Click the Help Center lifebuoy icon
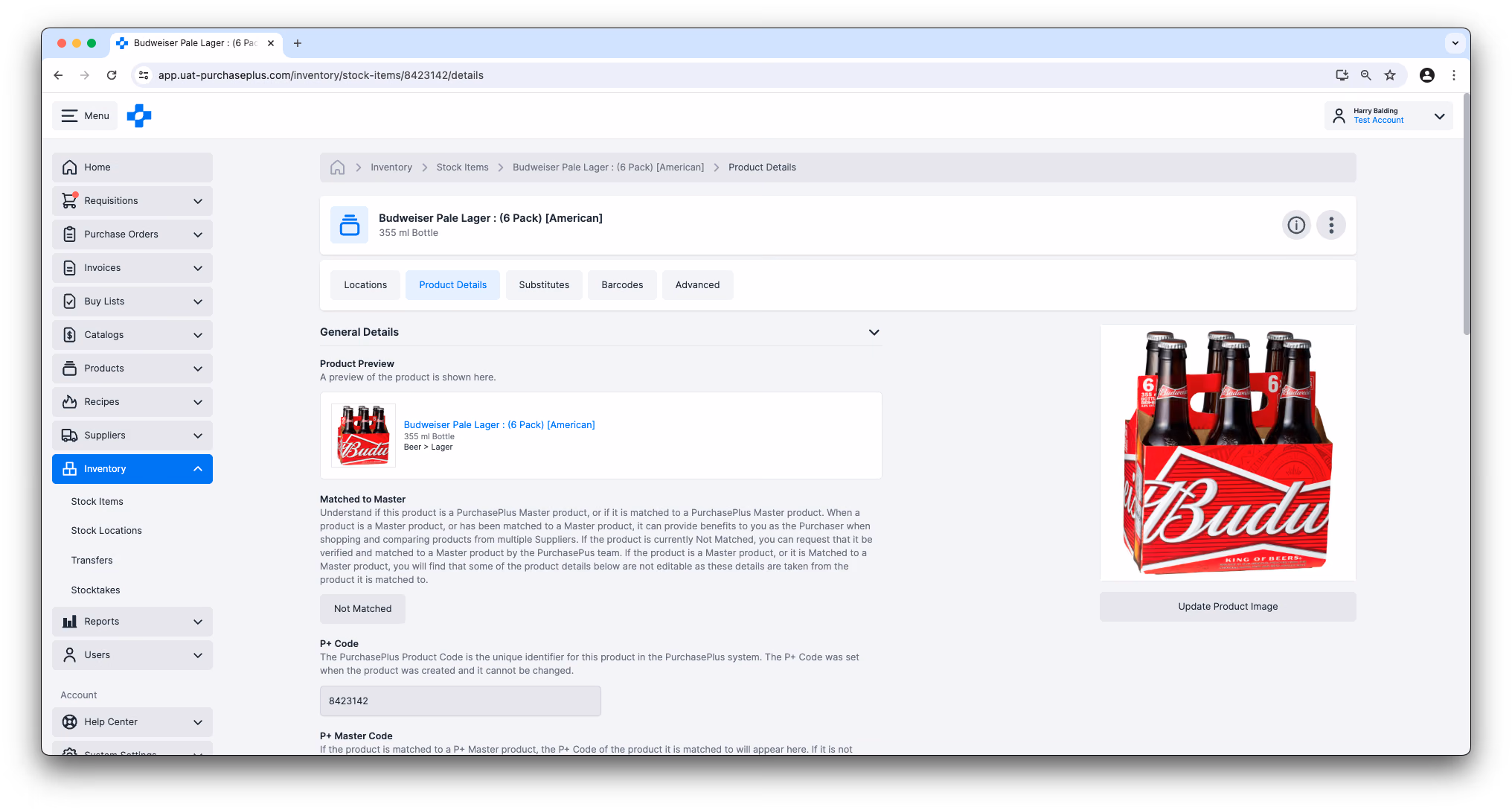The width and height of the screenshot is (1512, 810). [69, 721]
